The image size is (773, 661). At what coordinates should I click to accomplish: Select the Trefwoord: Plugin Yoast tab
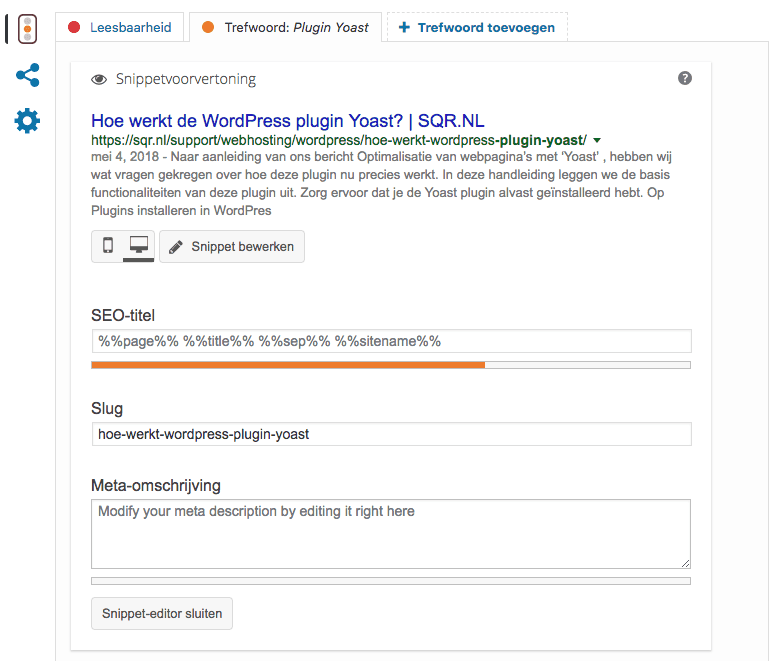coord(285,28)
